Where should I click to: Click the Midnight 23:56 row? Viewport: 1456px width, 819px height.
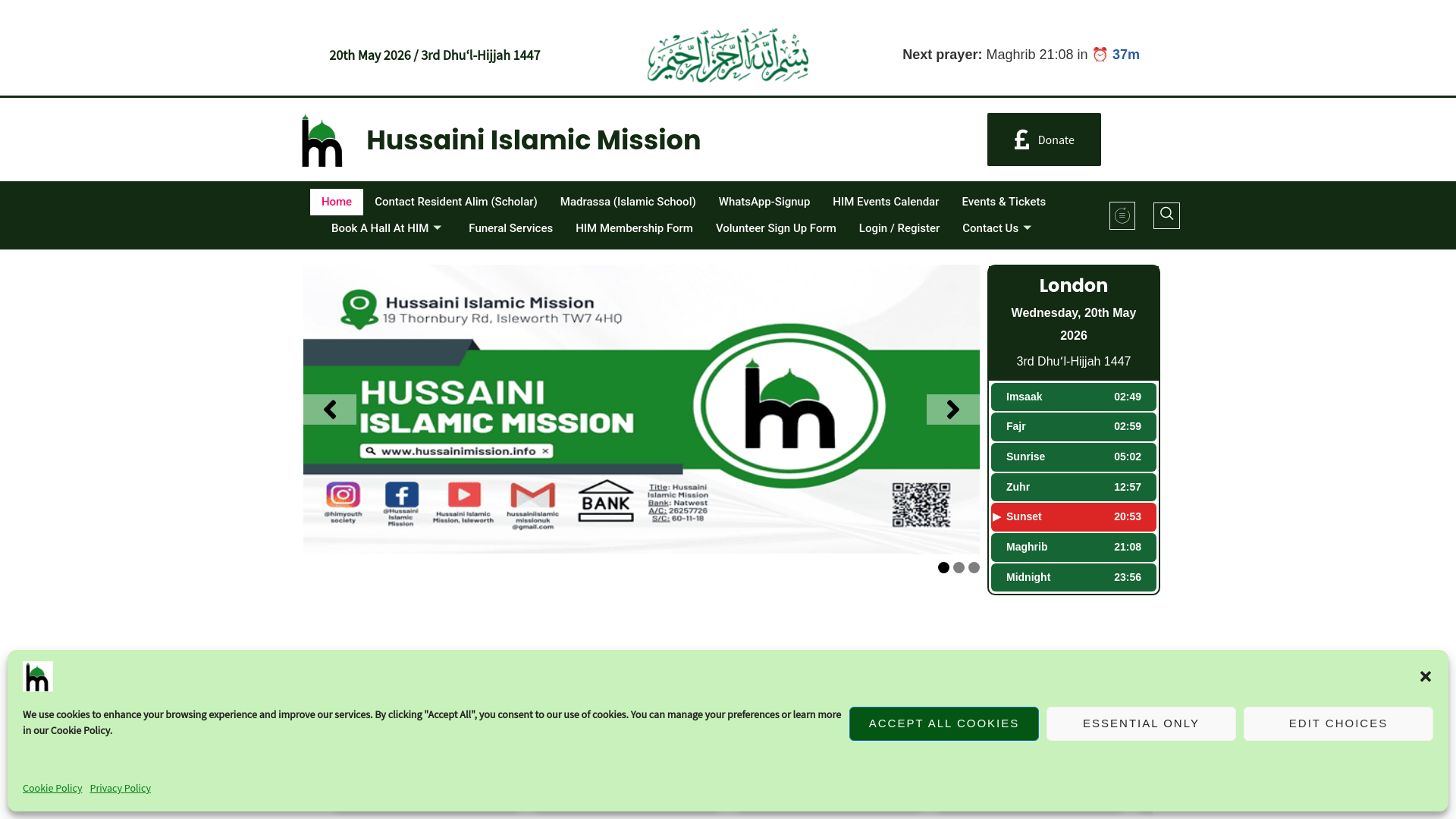click(x=1074, y=578)
